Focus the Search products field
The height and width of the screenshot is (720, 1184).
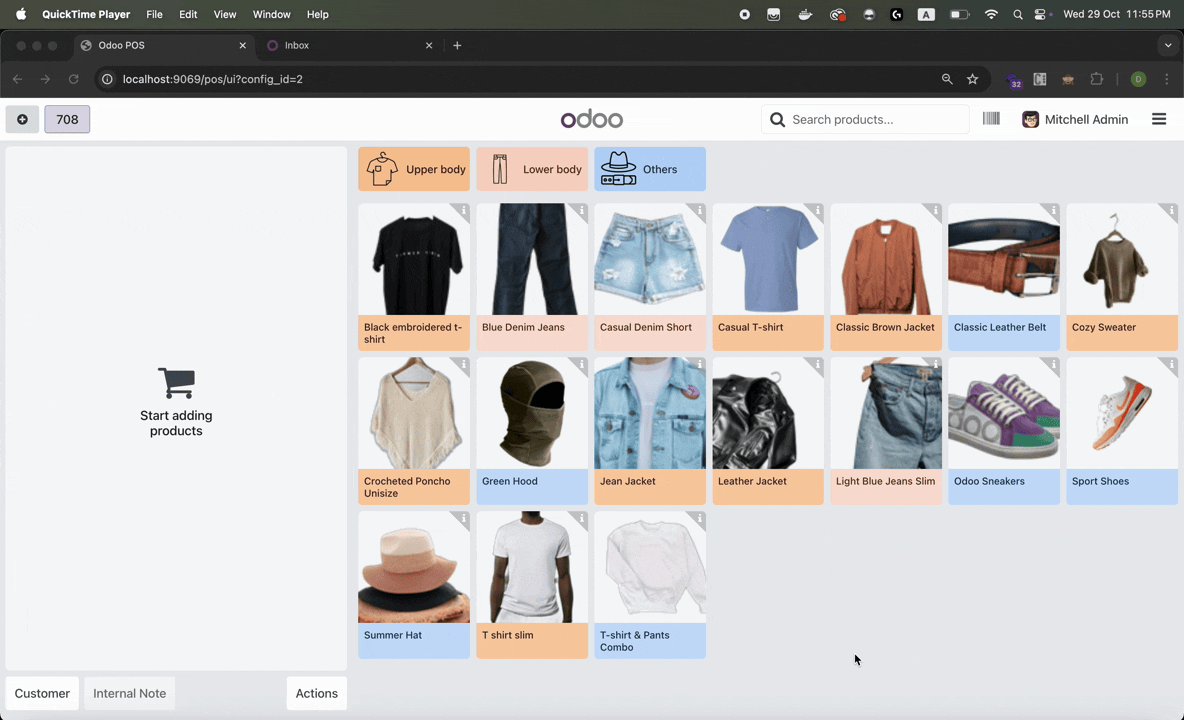coord(865,119)
